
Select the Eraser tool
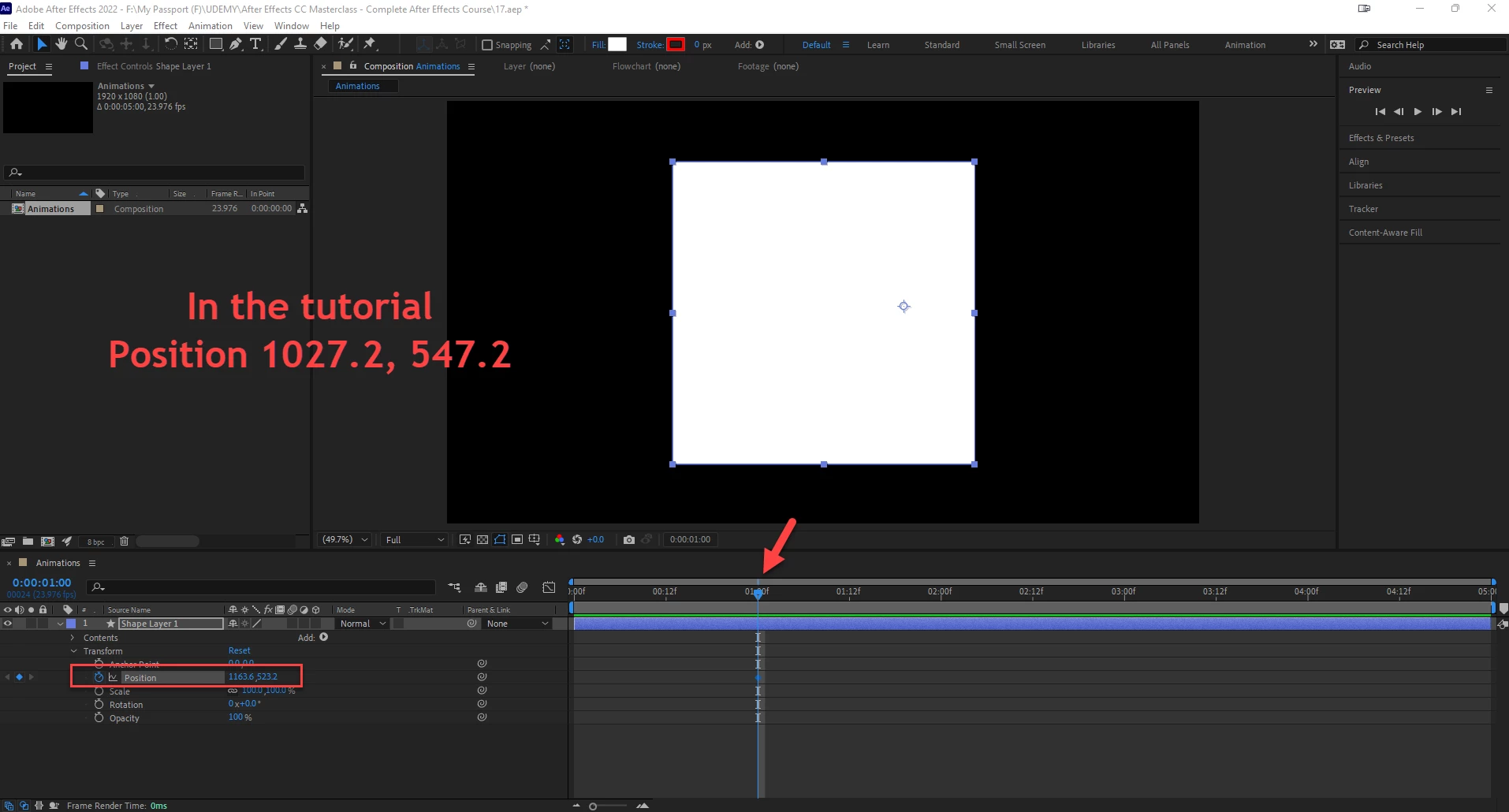click(x=320, y=44)
